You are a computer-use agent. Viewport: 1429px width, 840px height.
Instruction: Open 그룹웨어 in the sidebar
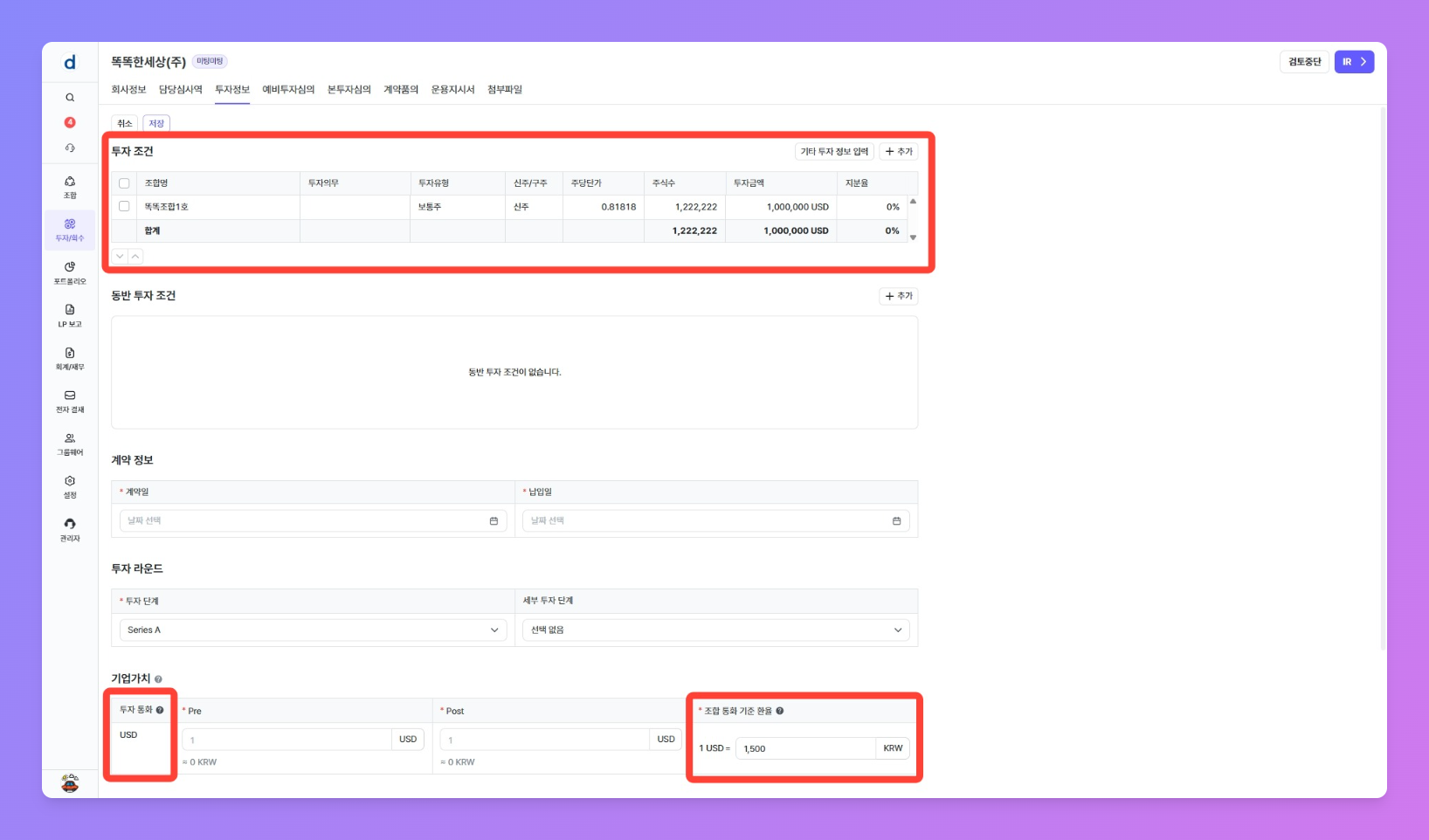click(70, 444)
